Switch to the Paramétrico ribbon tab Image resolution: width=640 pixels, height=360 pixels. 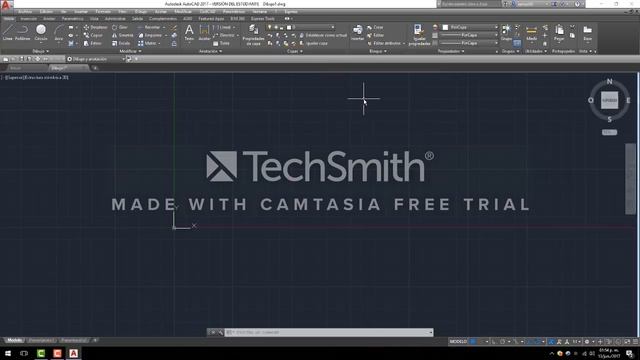pyautogui.click(x=73, y=19)
